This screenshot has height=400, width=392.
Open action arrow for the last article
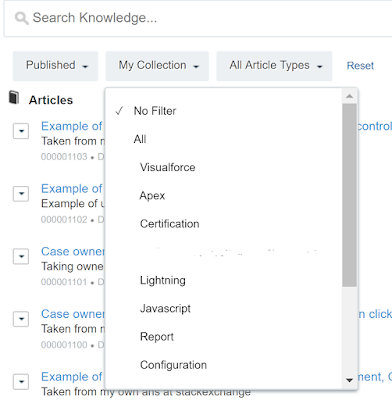tap(21, 381)
